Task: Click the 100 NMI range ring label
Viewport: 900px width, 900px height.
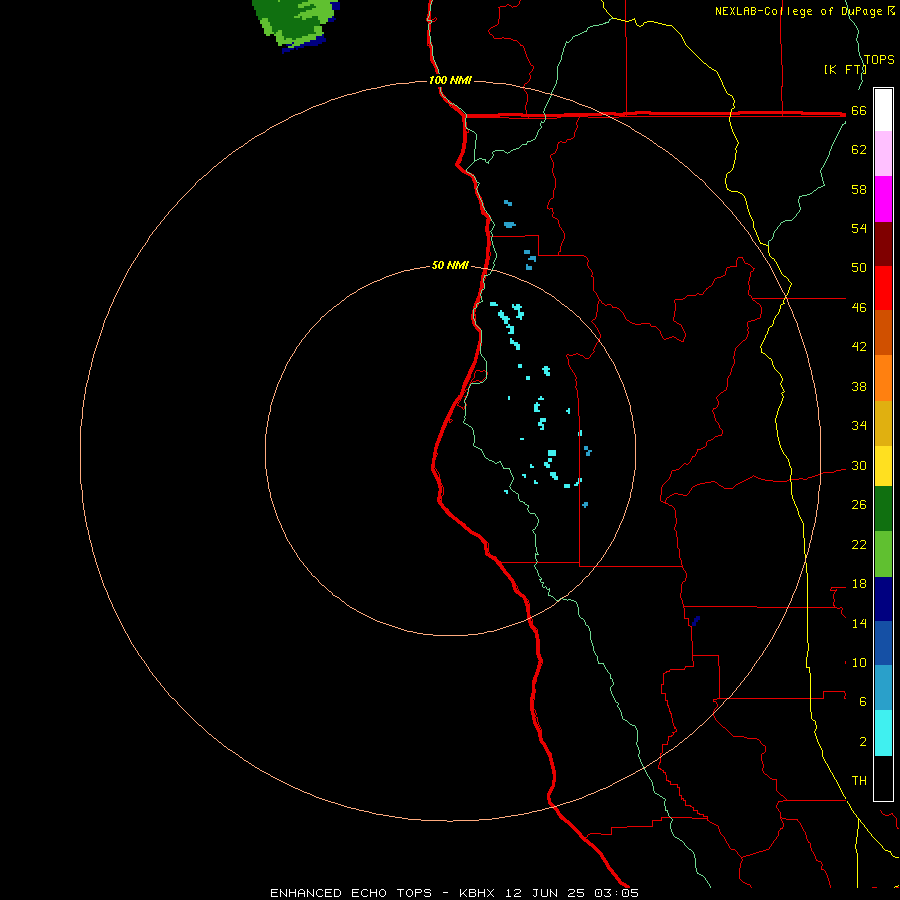Action: point(450,80)
